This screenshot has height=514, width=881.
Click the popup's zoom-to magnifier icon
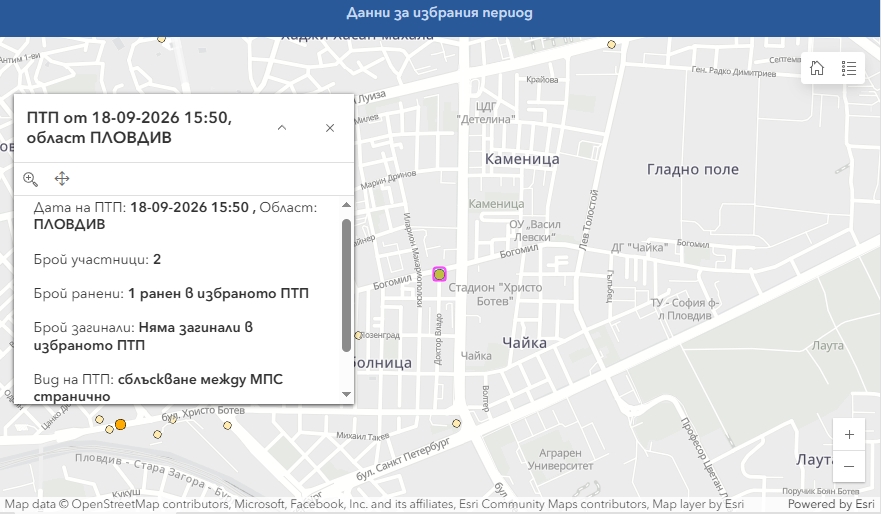[x=30, y=179]
